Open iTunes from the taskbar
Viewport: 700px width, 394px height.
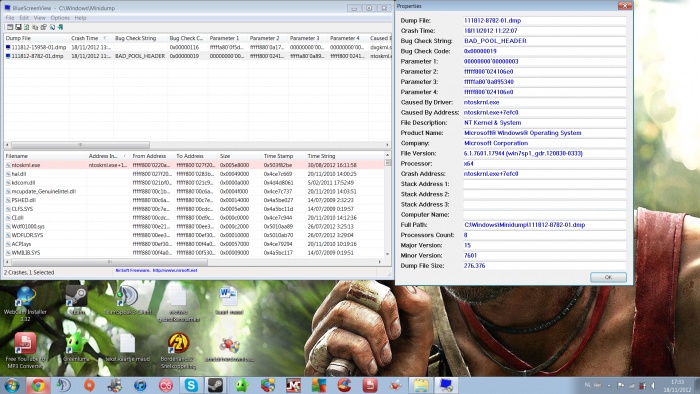coord(140,385)
